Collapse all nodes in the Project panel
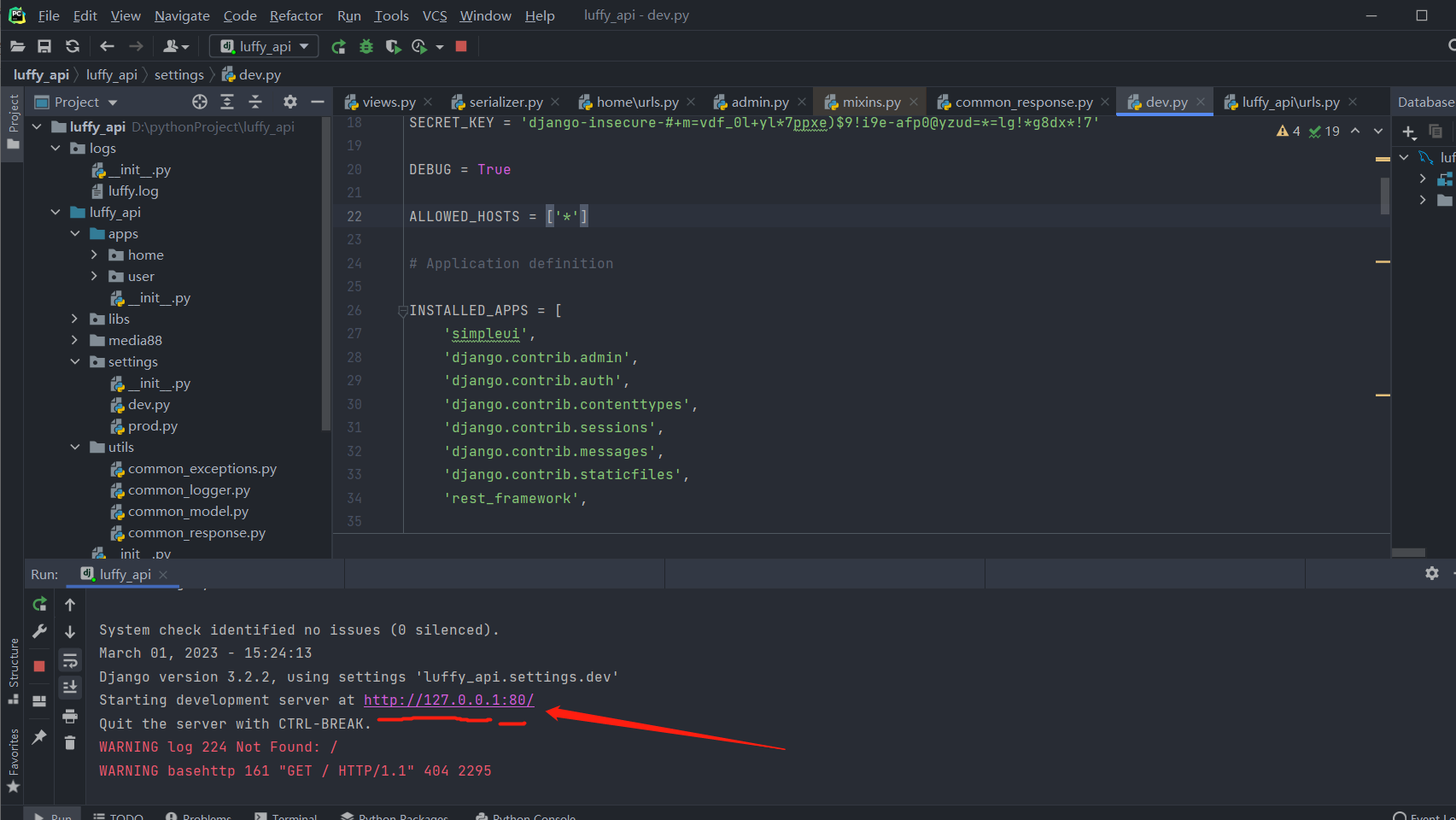Viewport: 1456px width, 820px height. (x=255, y=102)
